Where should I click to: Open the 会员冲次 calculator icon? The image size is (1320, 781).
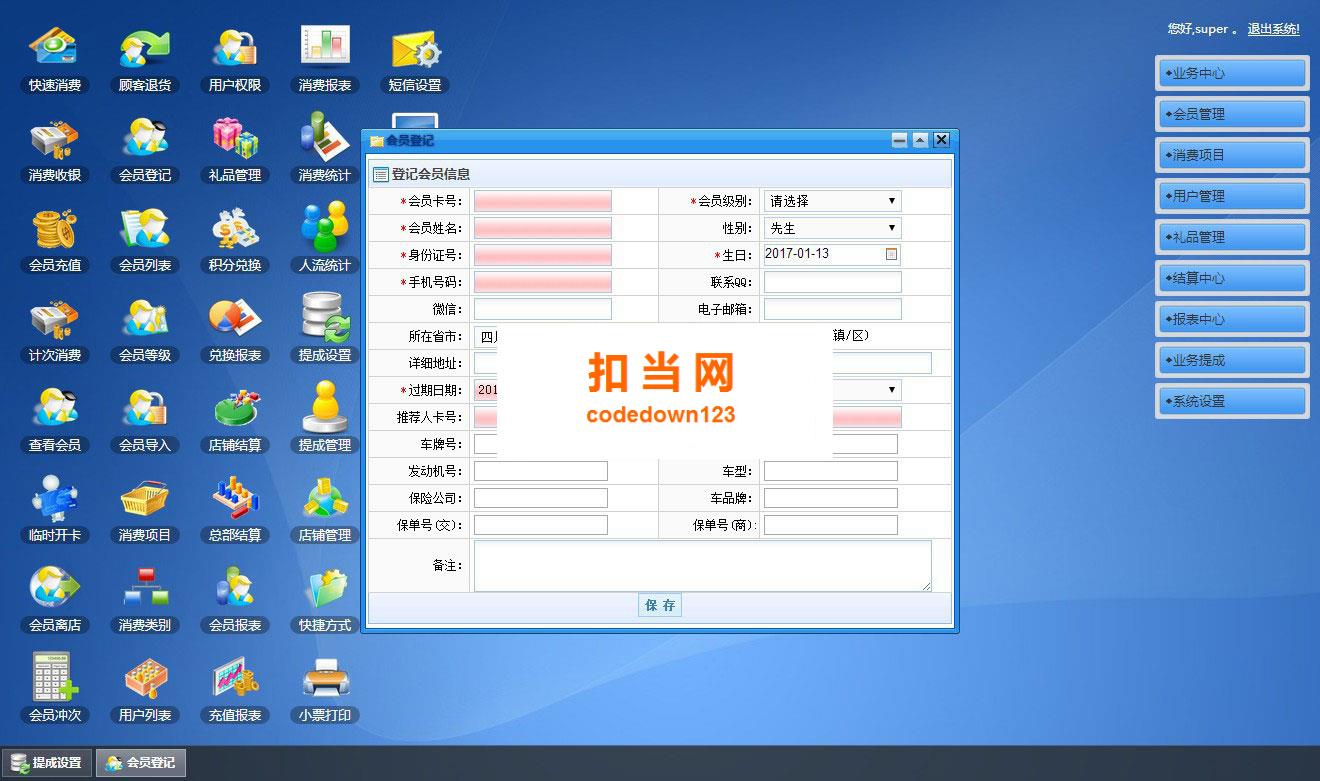click(55, 690)
